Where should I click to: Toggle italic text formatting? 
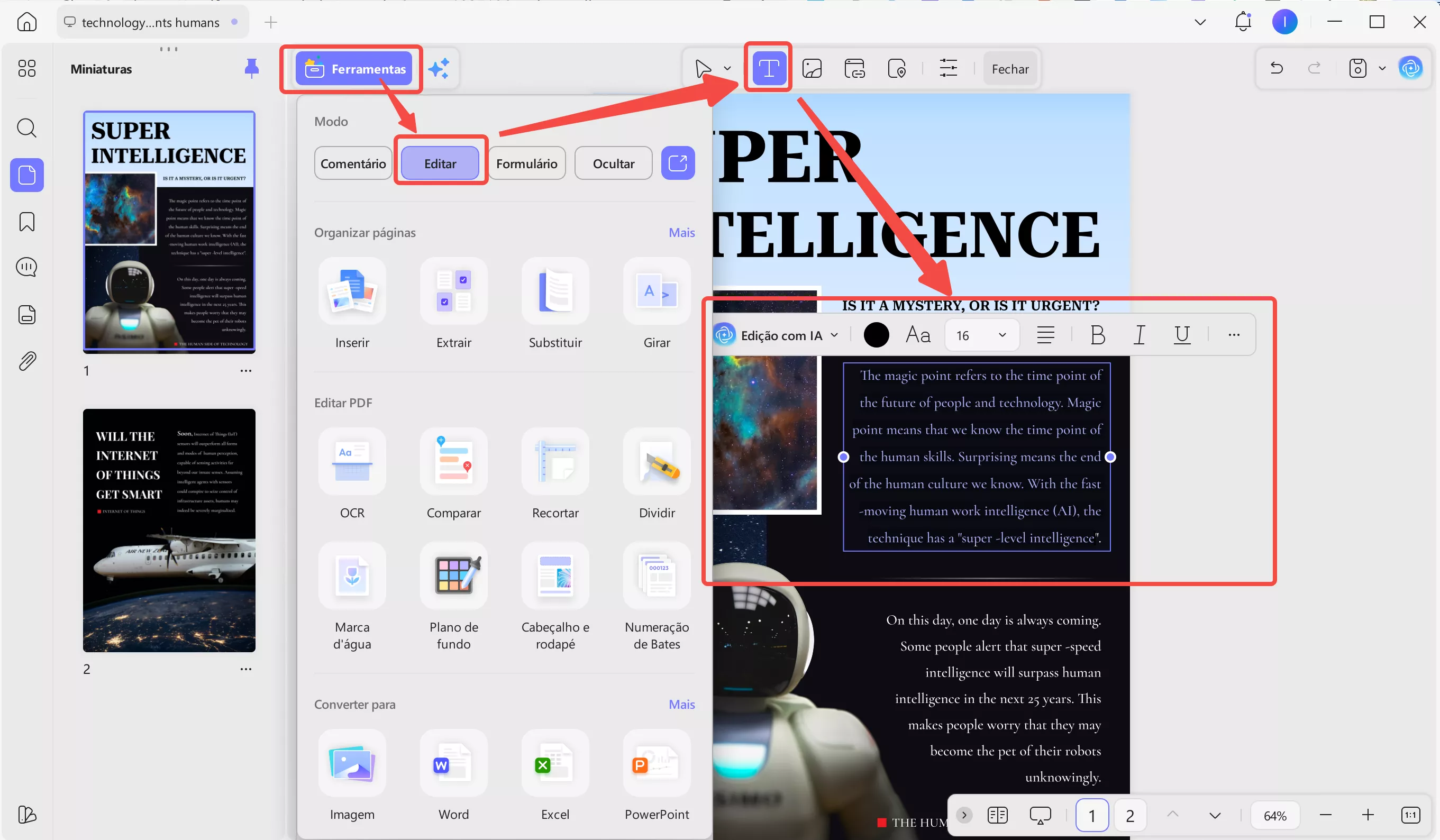(x=1139, y=335)
